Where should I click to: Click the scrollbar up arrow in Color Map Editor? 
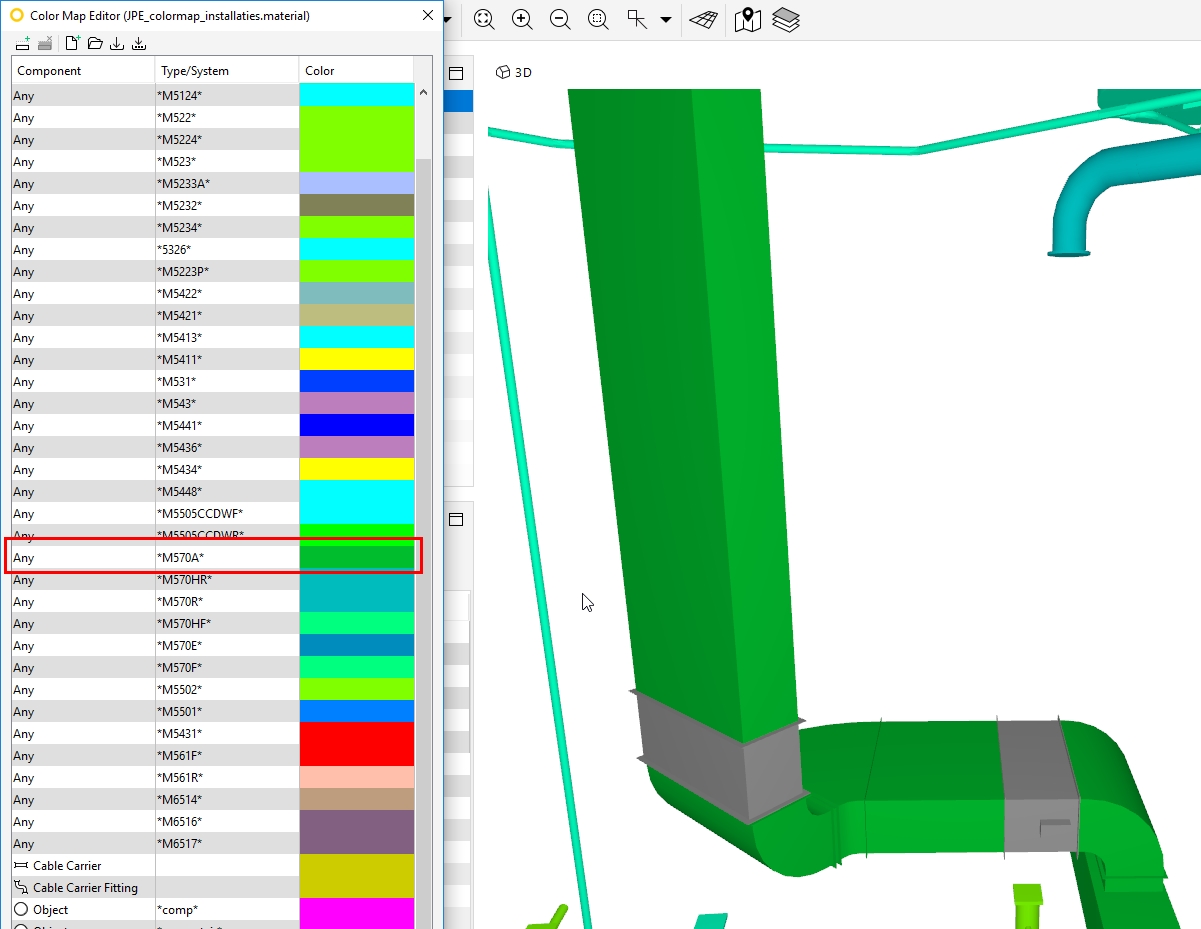click(423, 93)
